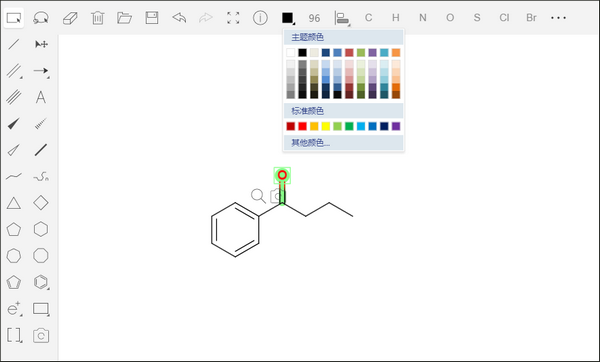
Task: Click the save floppy disk icon
Action: pos(152,18)
